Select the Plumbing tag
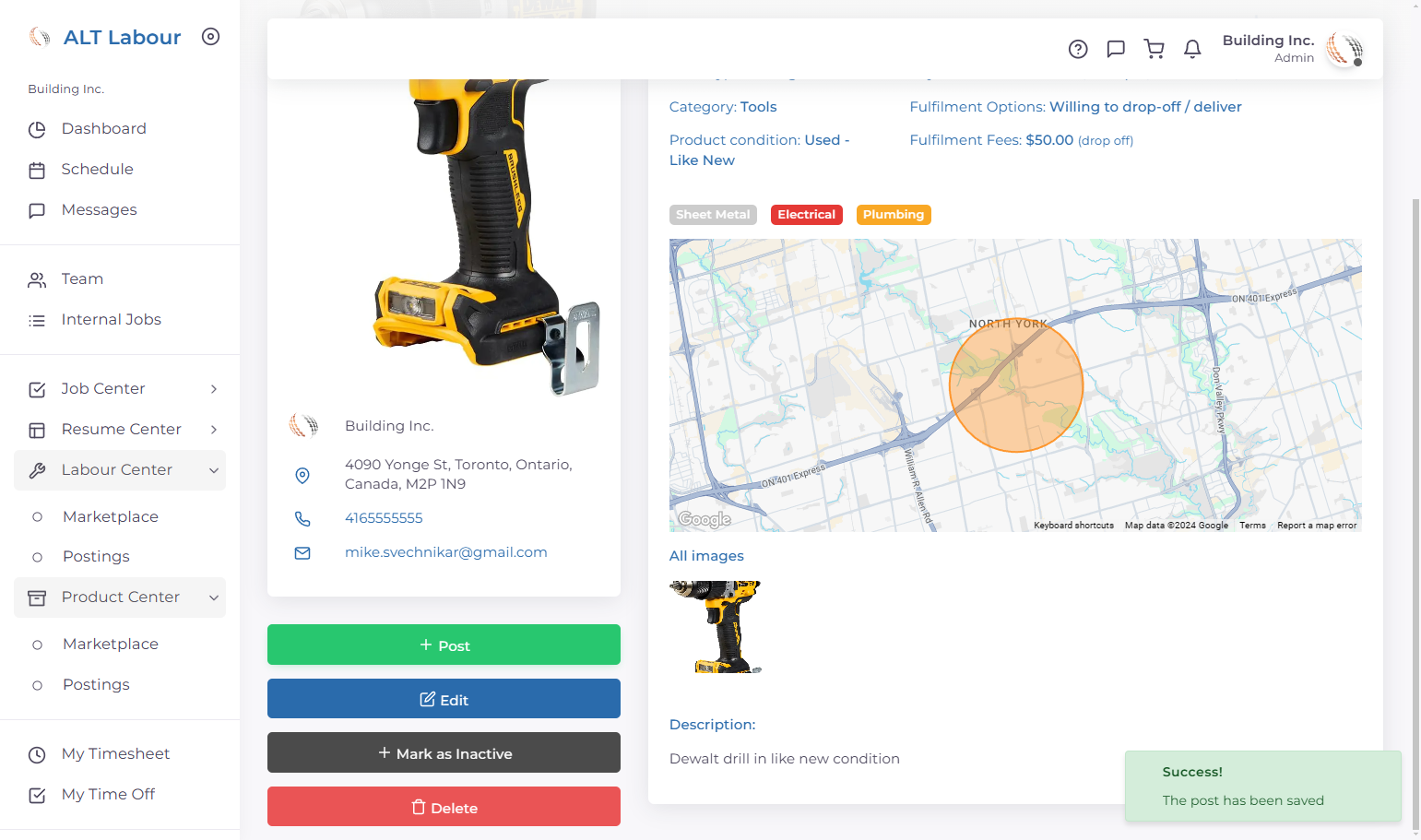This screenshot has width=1421, height=840. point(894,215)
